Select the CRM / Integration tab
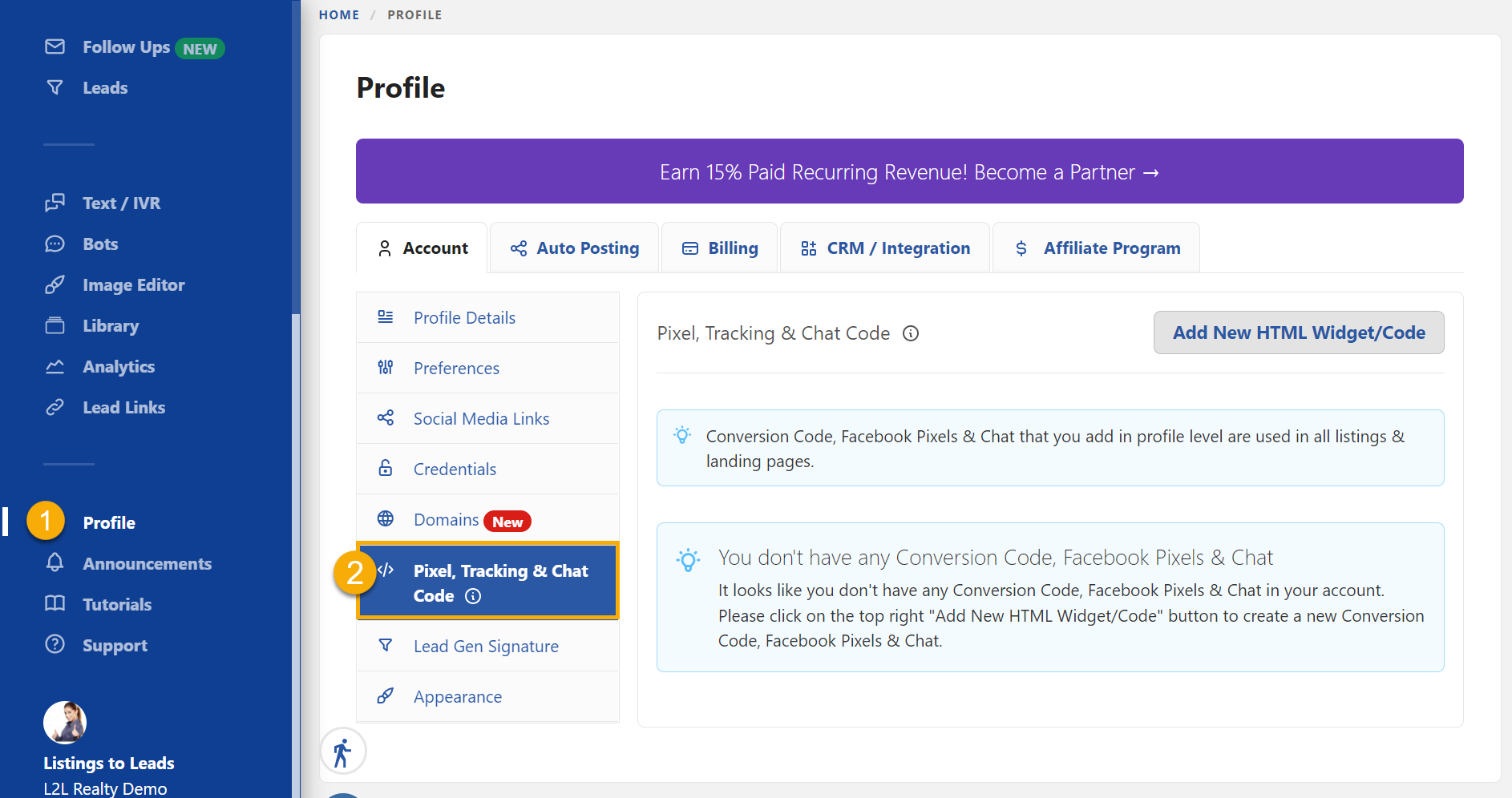This screenshot has width=1512, height=798. click(x=885, y=248)
